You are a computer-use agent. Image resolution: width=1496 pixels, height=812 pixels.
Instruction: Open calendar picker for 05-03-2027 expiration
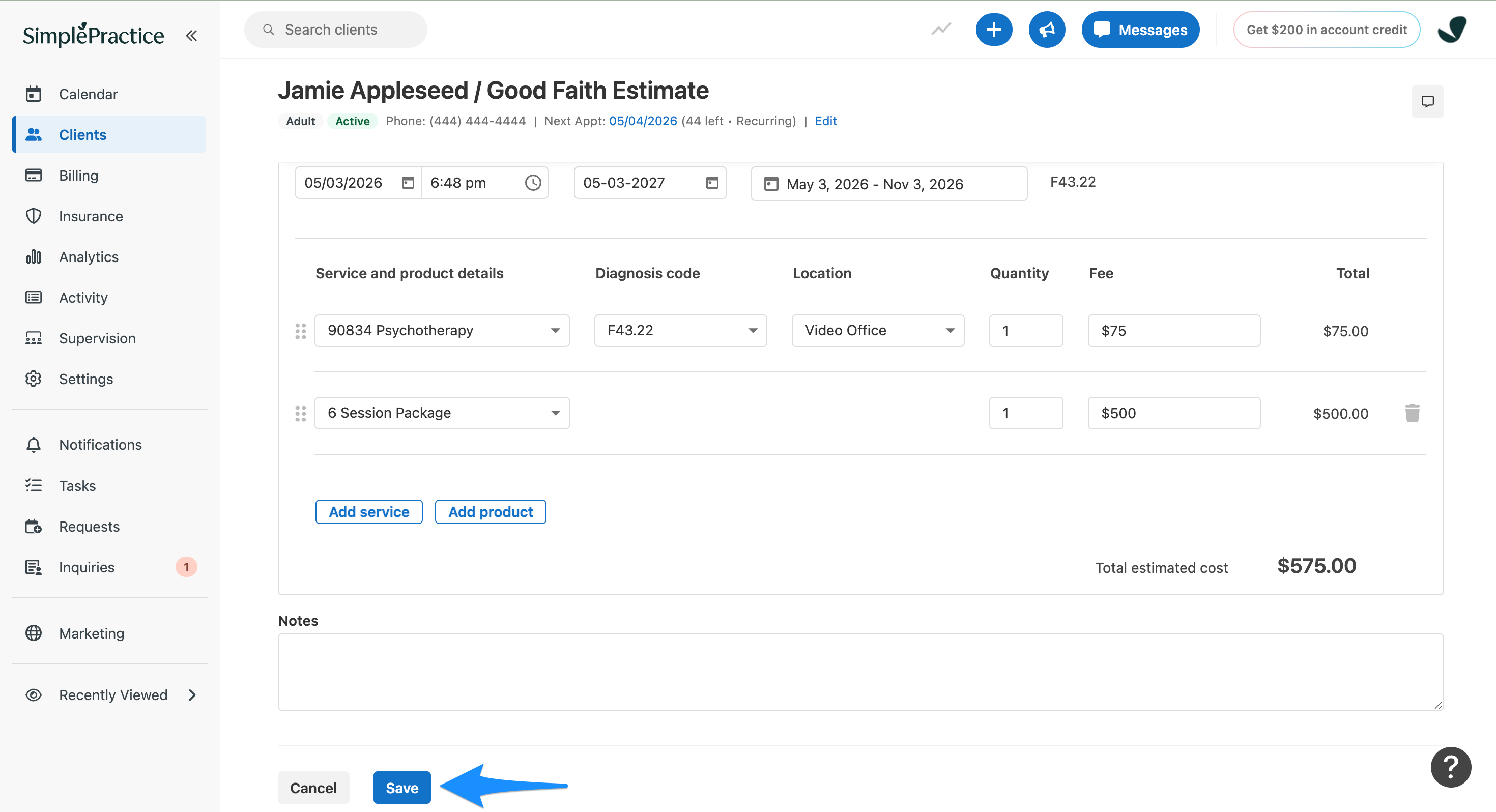tap(712, 183)
